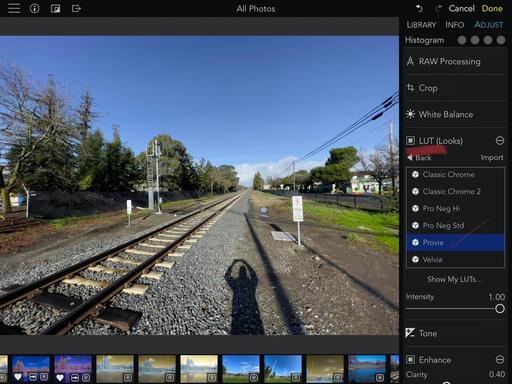Click the Intensity label
Image resolution: width=512 pixels, height=384 pixels.
tap(420, 297)
